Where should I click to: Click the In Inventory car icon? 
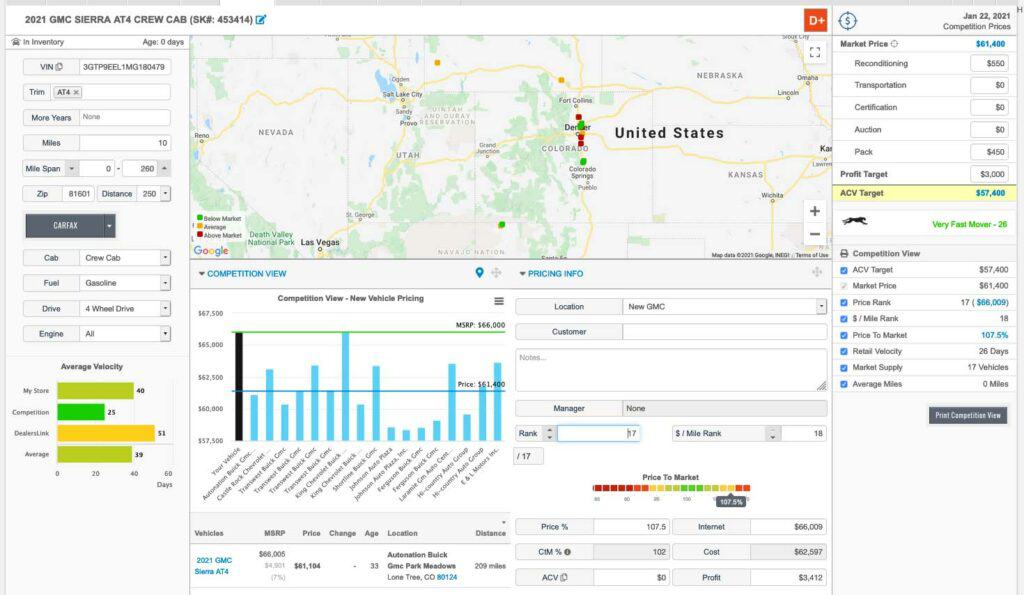click(x=16, y=42)
